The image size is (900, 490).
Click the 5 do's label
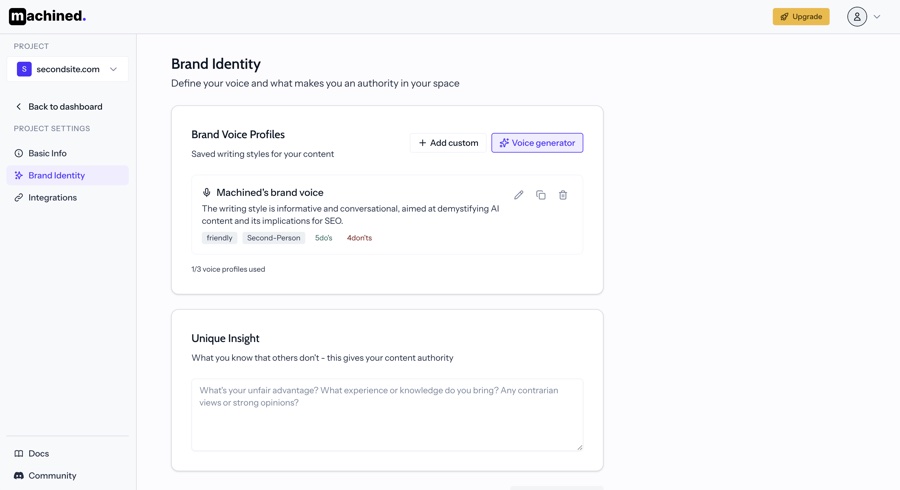[324, 238]
